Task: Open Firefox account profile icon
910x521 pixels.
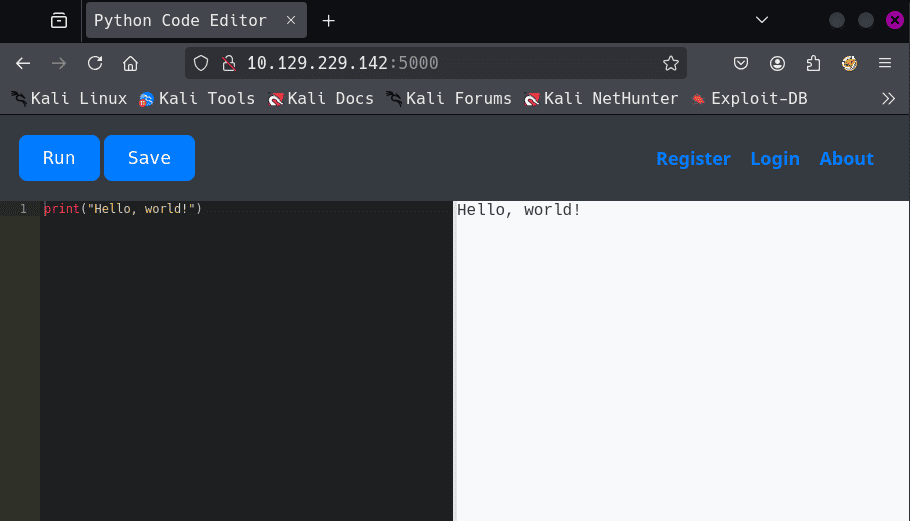Action: [x=777, y=63]
